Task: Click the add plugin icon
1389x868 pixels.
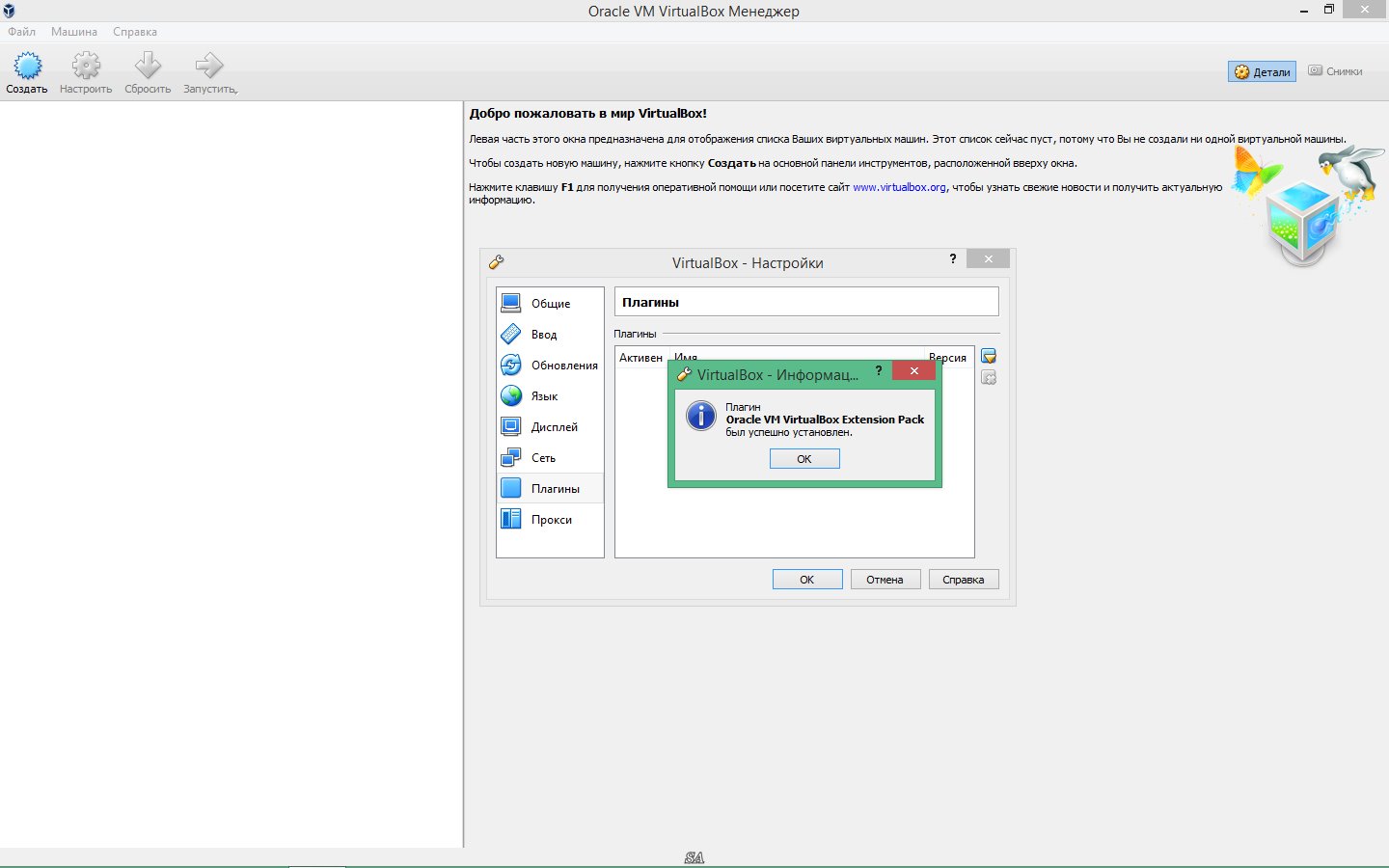Action: (989, 357)
